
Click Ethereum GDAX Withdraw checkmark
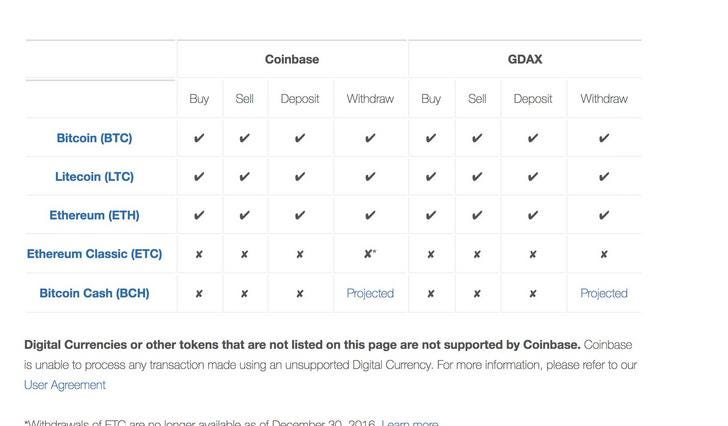[x=604, y=215]
